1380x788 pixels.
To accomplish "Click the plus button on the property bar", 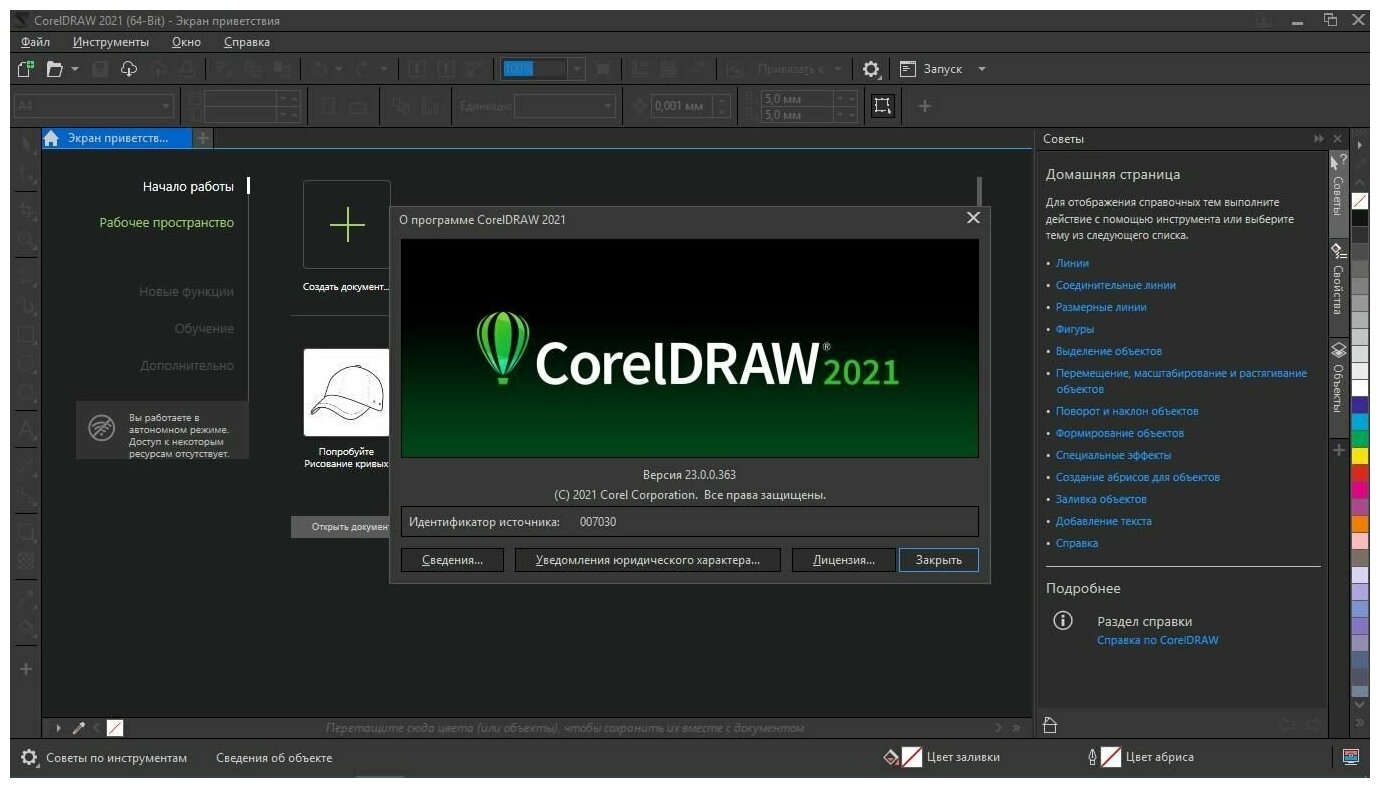I will pos(924,105).
